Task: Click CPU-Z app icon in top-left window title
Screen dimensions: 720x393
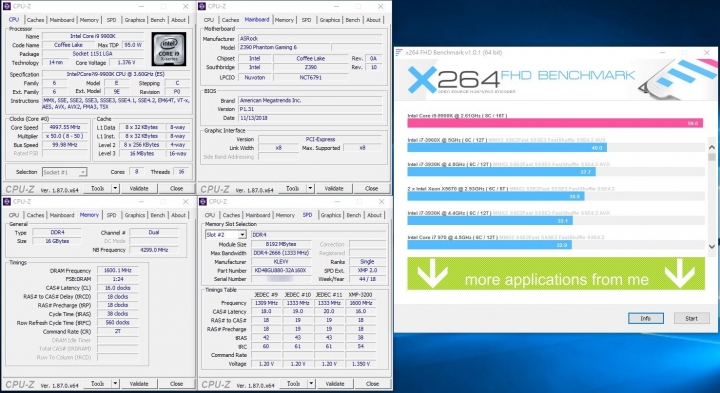Action: tap(6, 6)
